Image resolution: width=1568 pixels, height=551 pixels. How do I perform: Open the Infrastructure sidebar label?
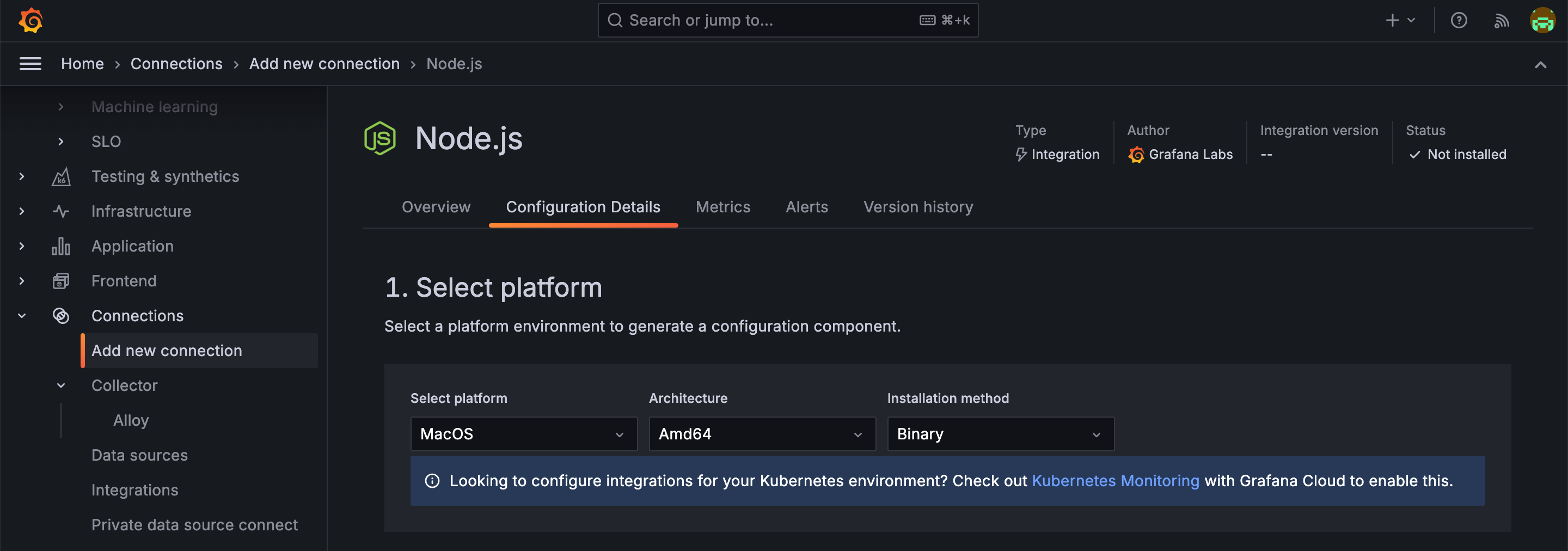(141, 211)
